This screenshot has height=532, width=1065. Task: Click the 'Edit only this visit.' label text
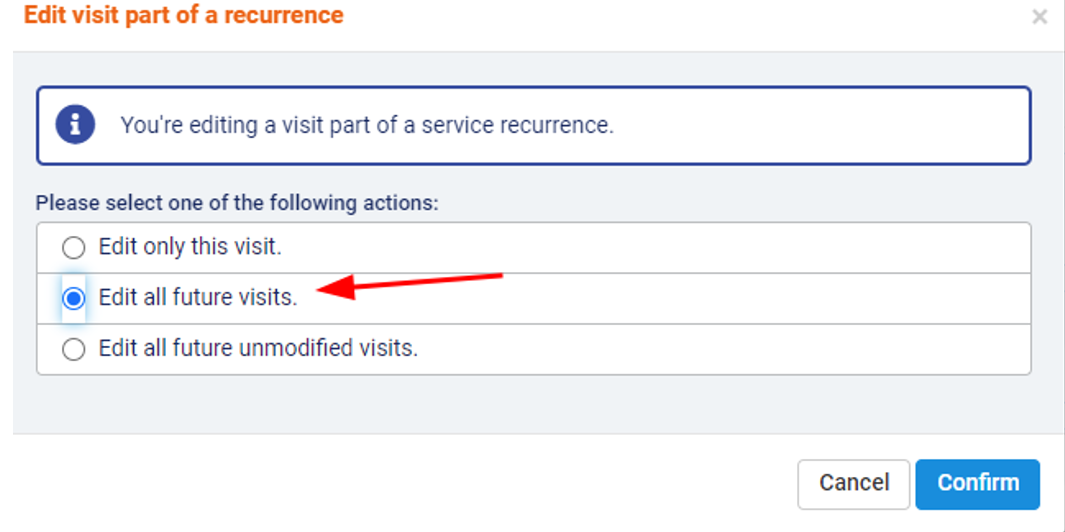(190, 247)
